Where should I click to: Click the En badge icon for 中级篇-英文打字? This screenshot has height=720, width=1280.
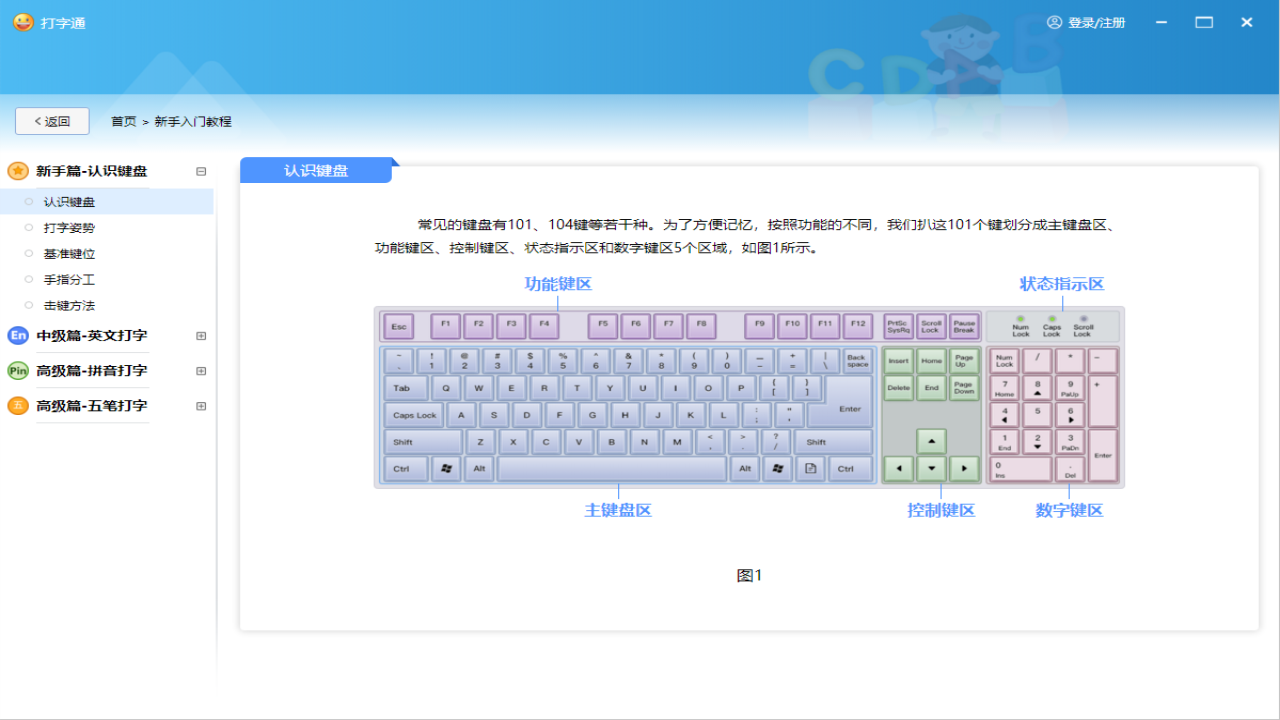tap(17, 335)
